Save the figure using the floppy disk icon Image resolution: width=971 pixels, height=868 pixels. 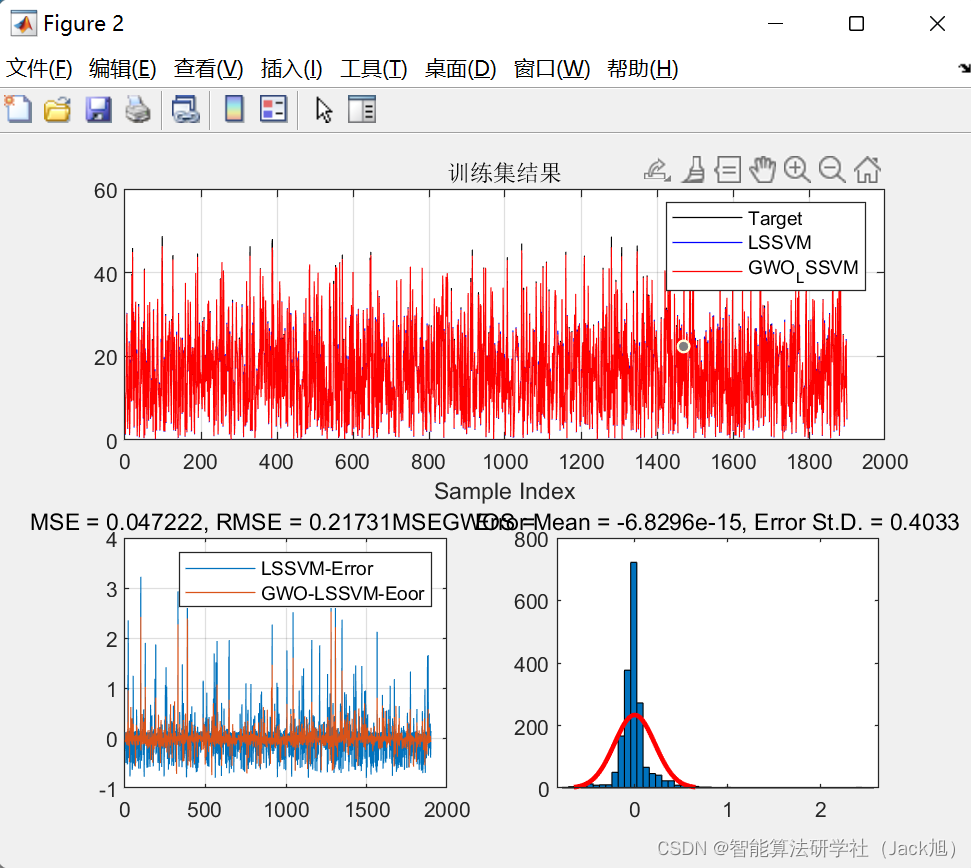pyautogui.click(x=98, y=109)
